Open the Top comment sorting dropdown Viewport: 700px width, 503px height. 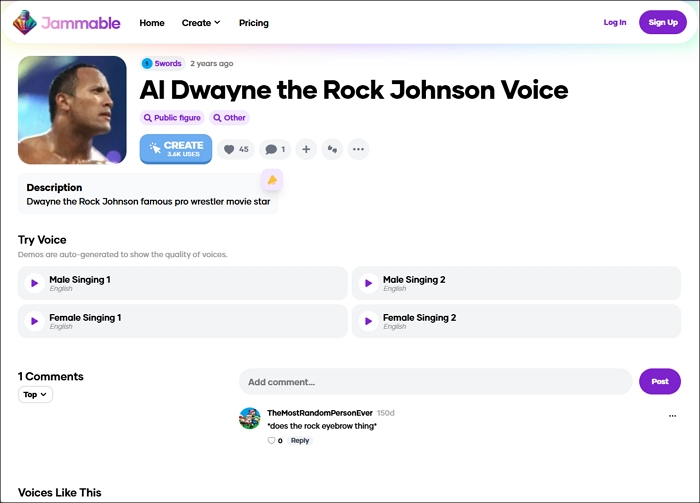[35, 395]
